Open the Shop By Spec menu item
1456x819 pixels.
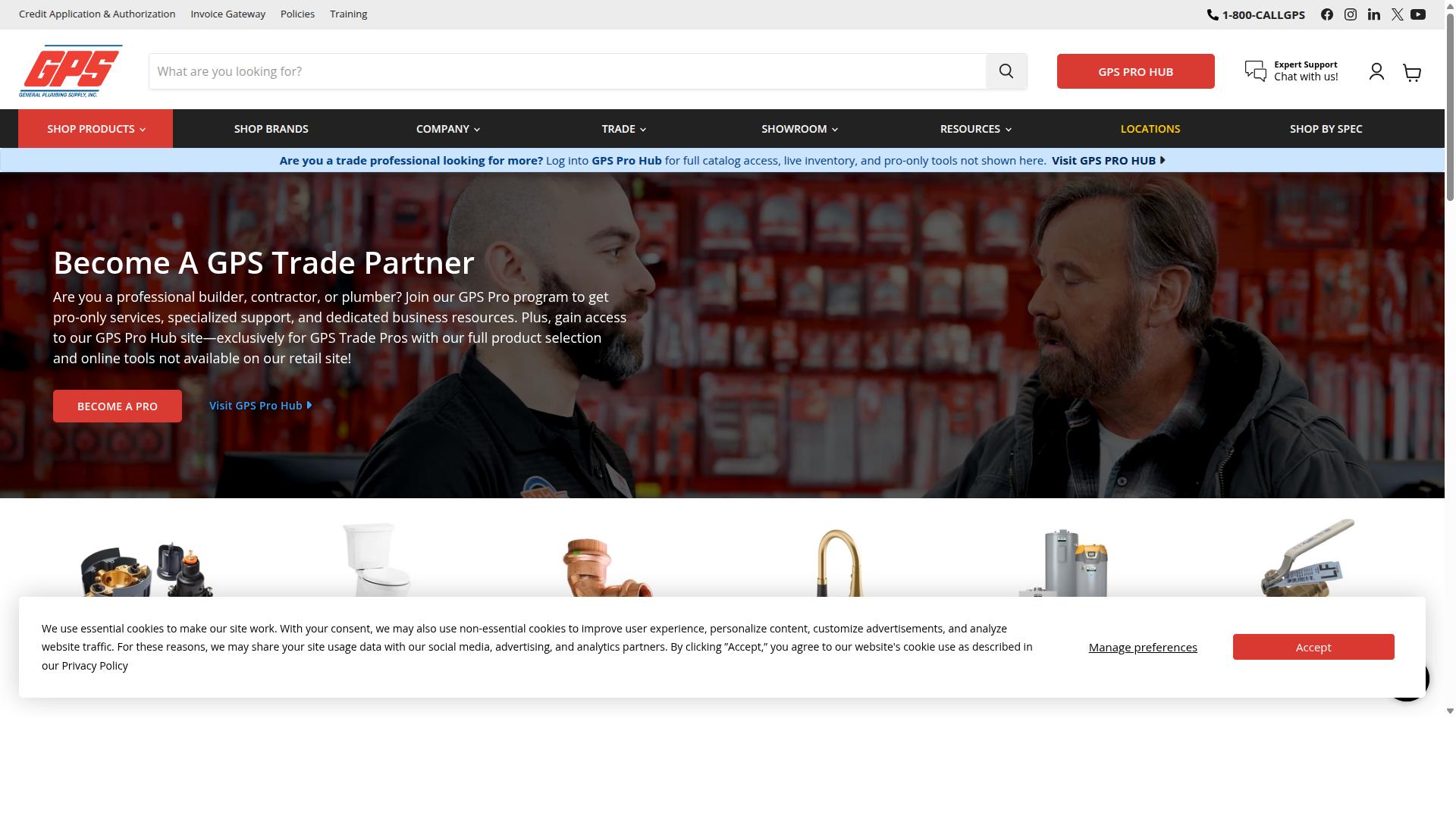click(1326, 129)
